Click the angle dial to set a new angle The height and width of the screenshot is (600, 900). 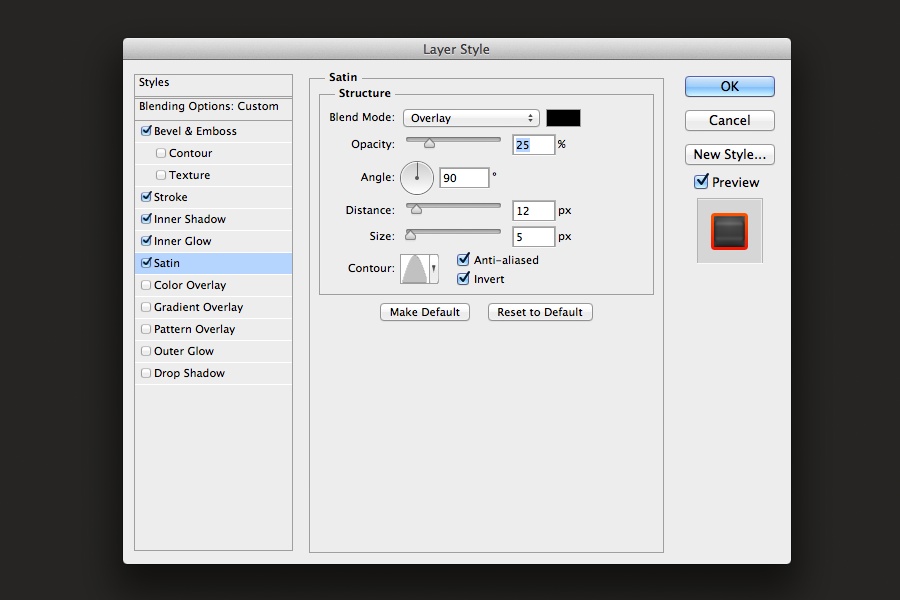(x=417, y=177)
